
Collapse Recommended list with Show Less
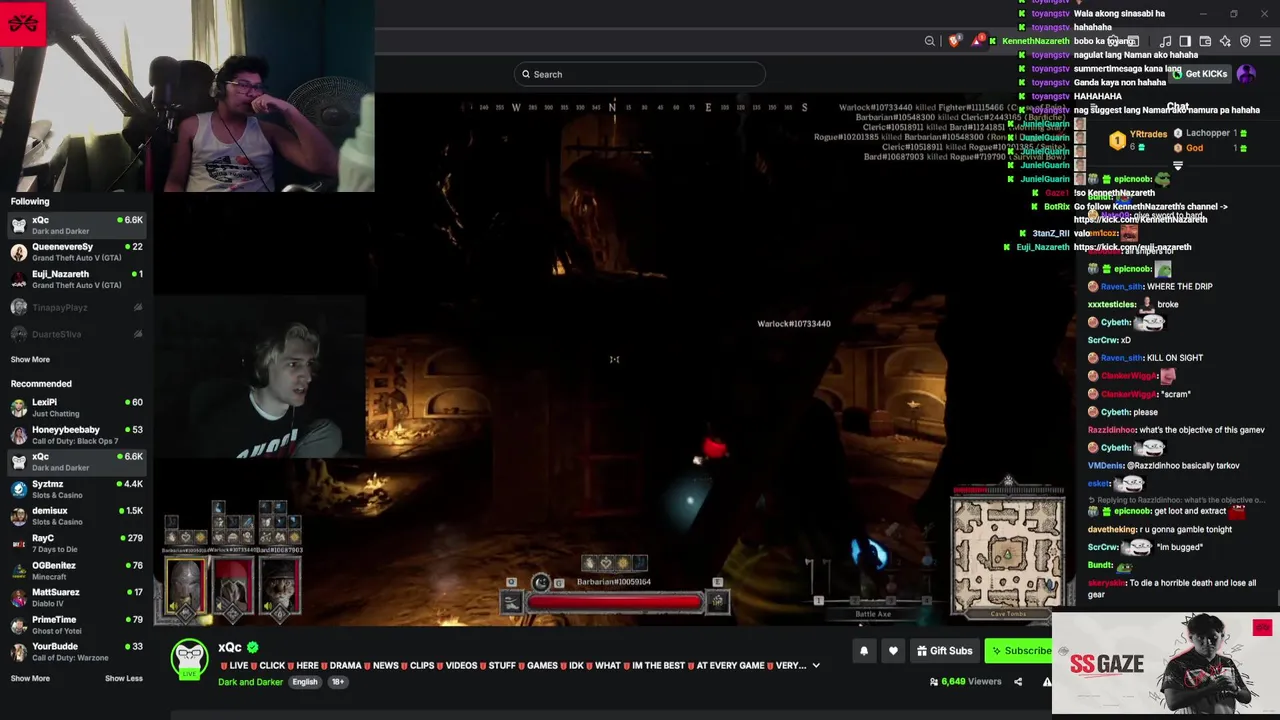click(x=124, y=678)
